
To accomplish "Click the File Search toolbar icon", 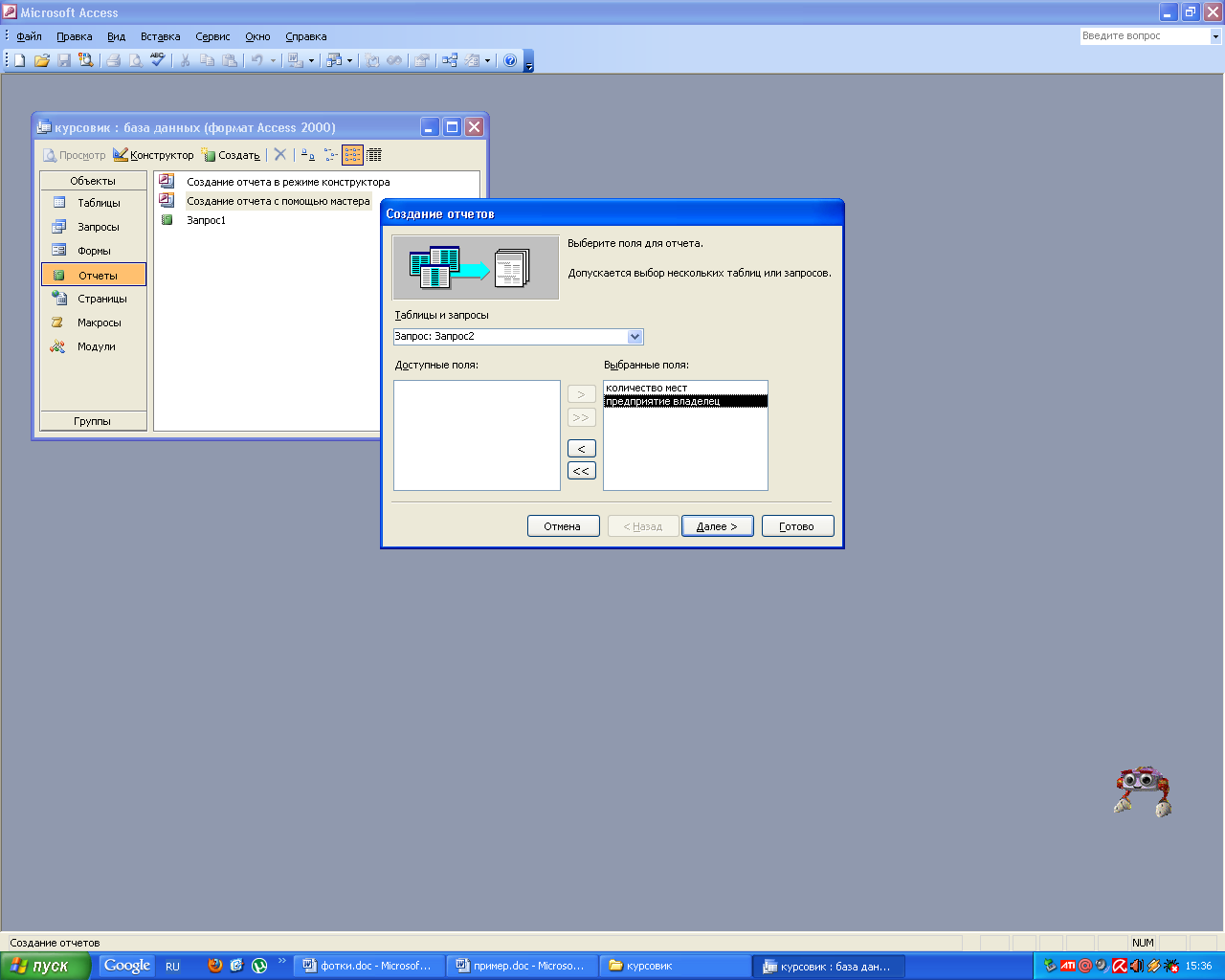I will 86,60.
